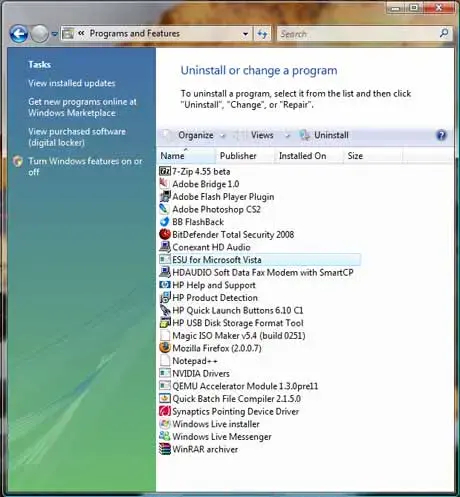Select the 7-Zip 4.55 beta entry

coord(201,172)
